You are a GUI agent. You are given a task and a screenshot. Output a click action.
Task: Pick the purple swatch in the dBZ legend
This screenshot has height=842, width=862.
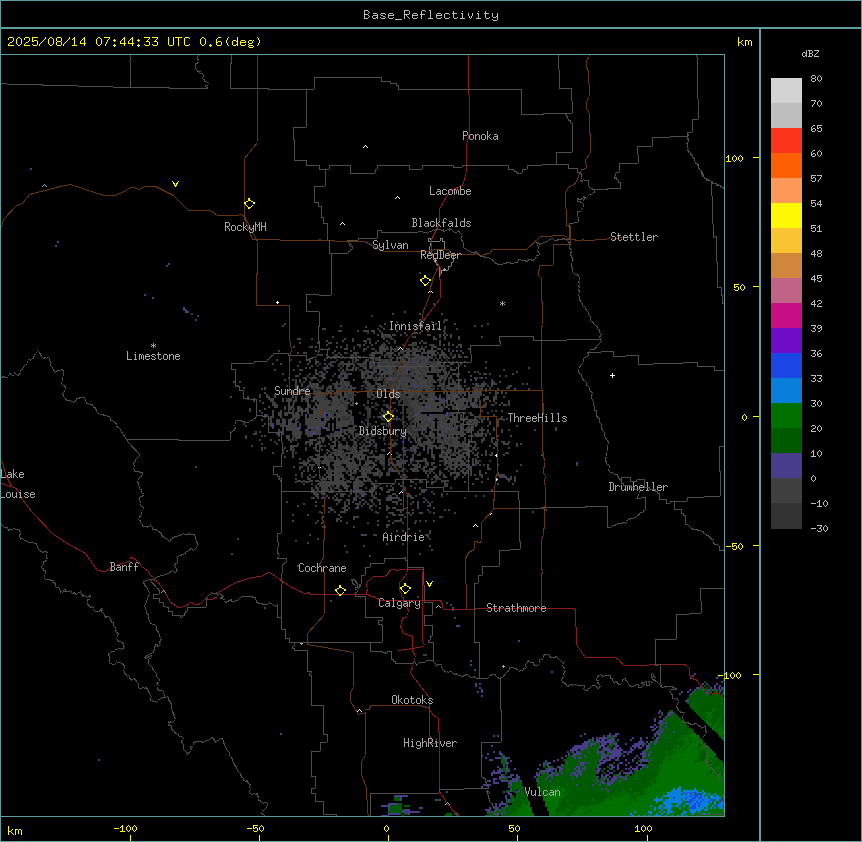[x=786, y=340]
